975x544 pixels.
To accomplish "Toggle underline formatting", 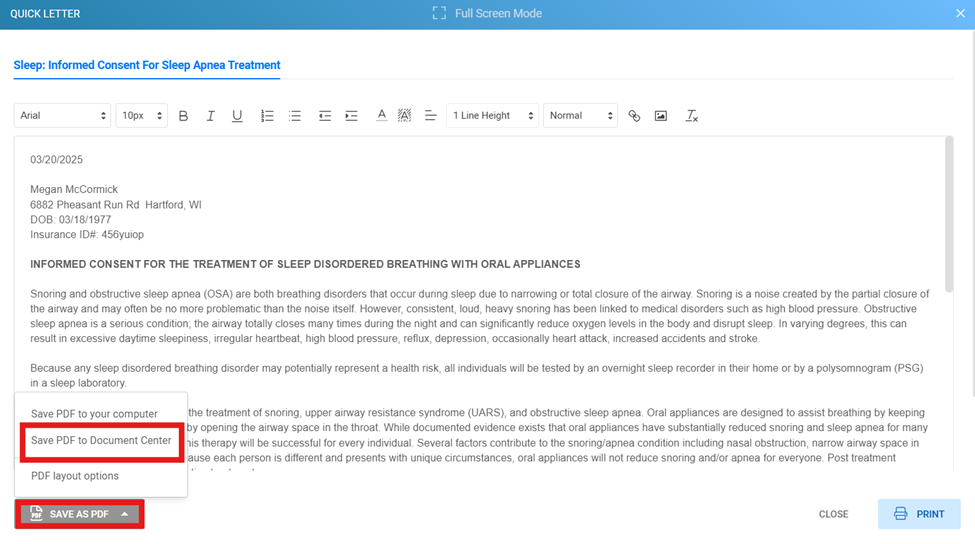I will point(237,116).
